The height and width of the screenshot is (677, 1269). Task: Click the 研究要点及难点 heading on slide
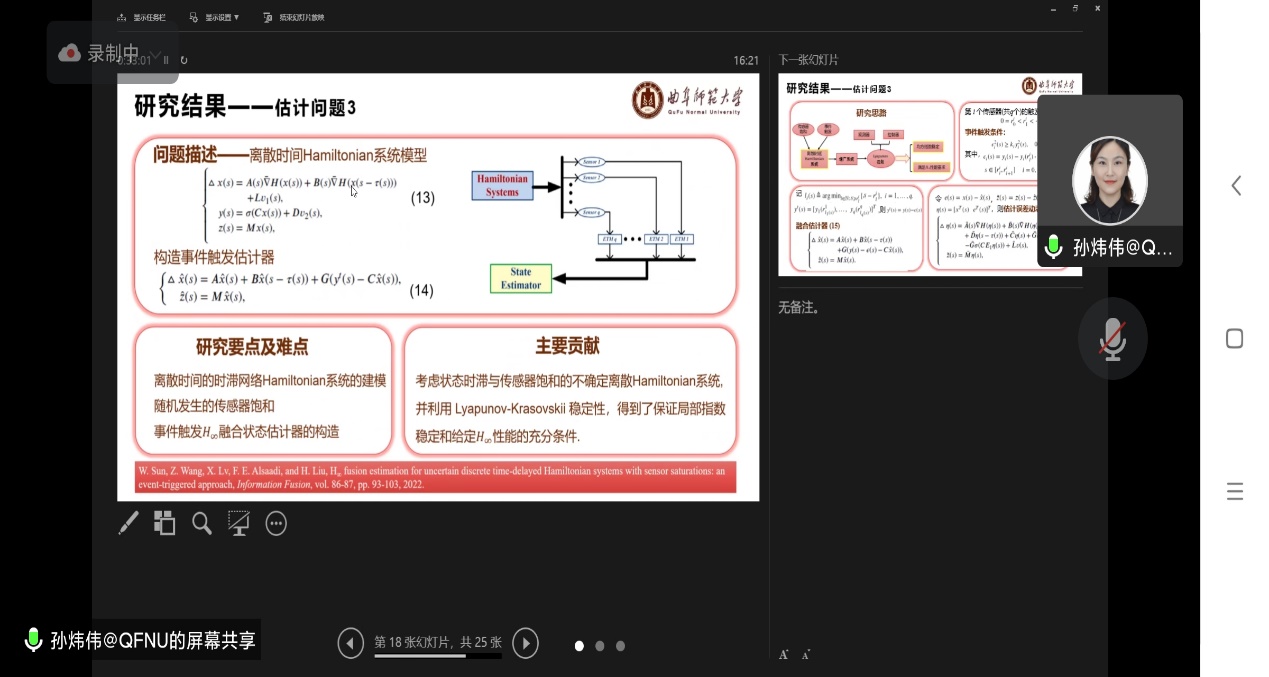coord(252,347)
